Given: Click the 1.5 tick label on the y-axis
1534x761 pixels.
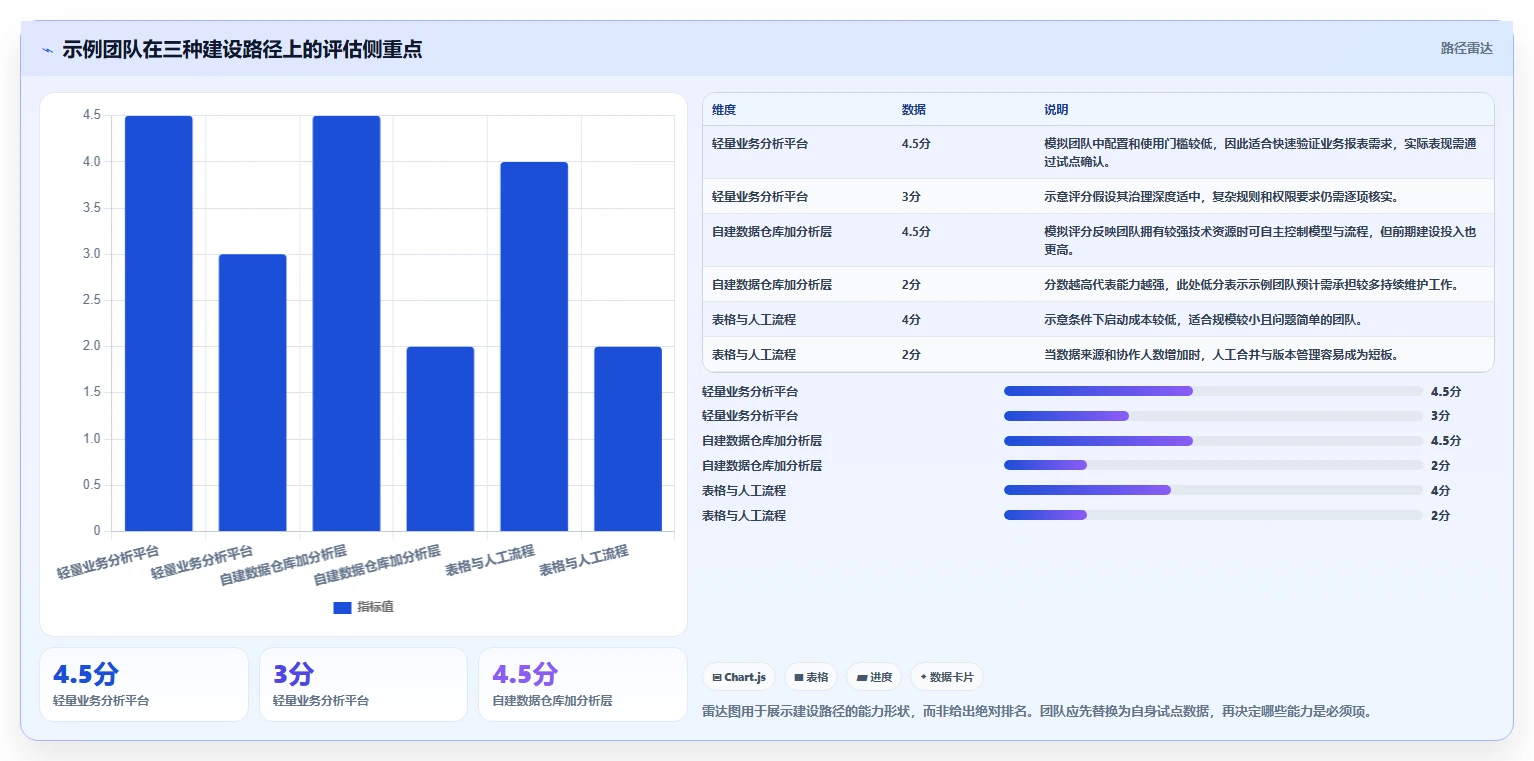Looking at the screenshot, I should (91, 392).
